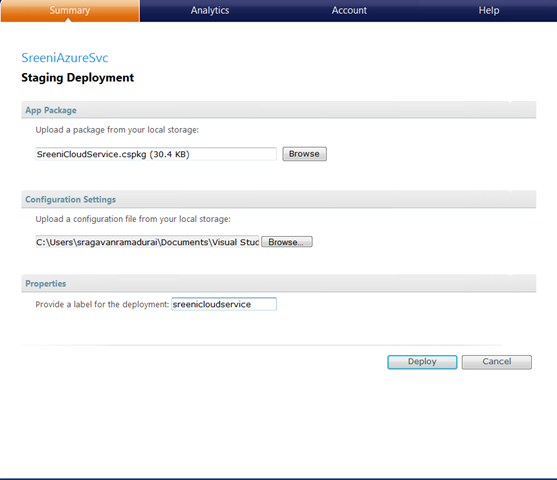Go to the Account tab
The height and width of the screenshot is (480, 557).
349,11
